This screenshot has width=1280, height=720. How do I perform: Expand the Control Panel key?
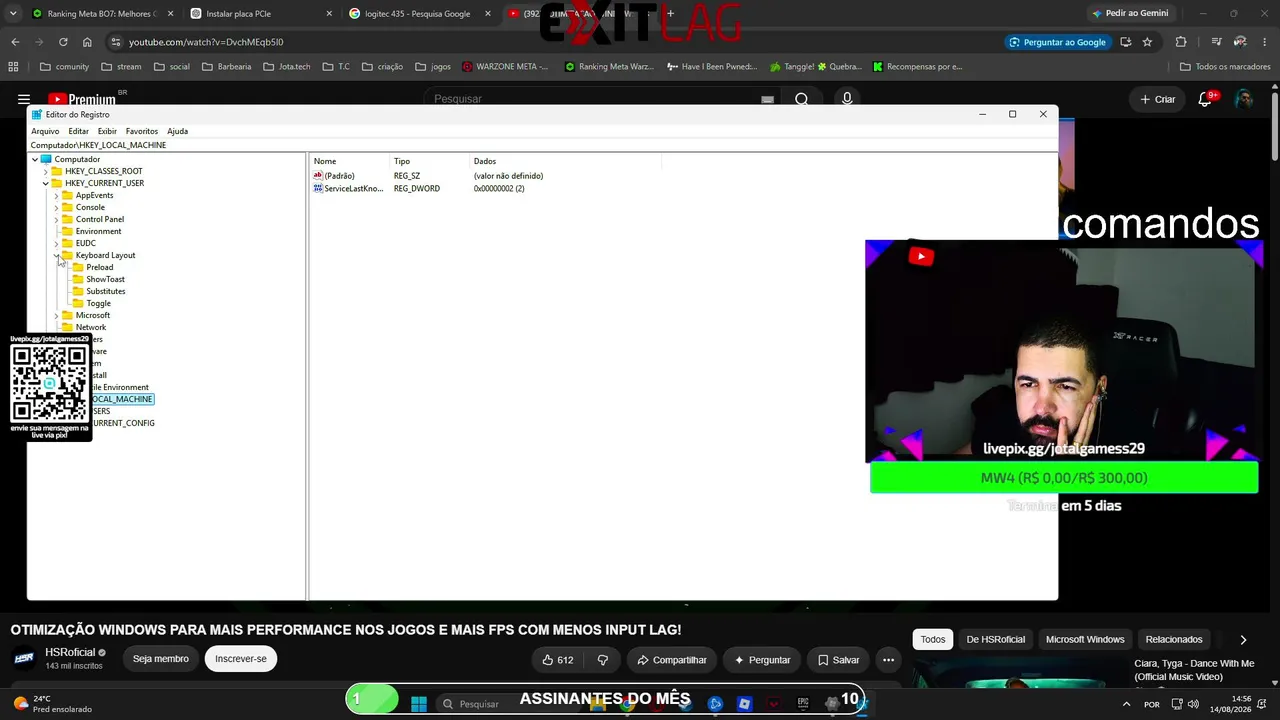(57, 219)
